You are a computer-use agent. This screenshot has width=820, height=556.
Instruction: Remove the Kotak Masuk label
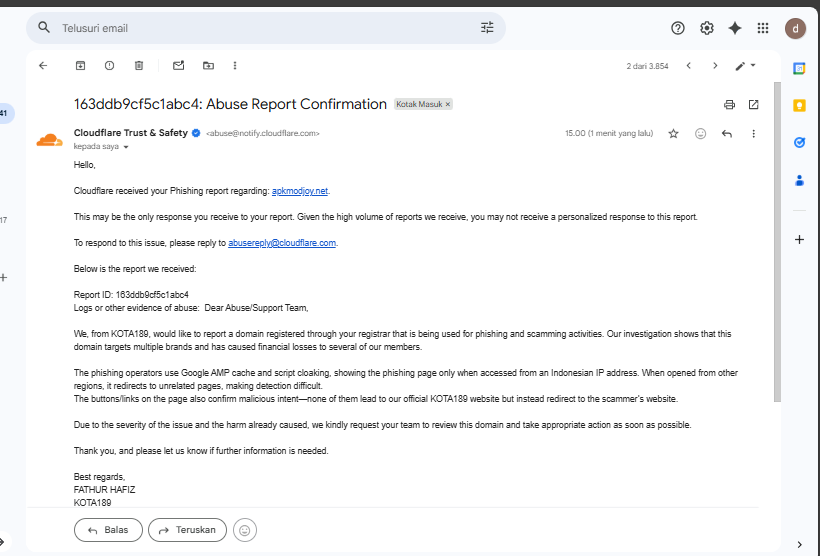(448, 104)
